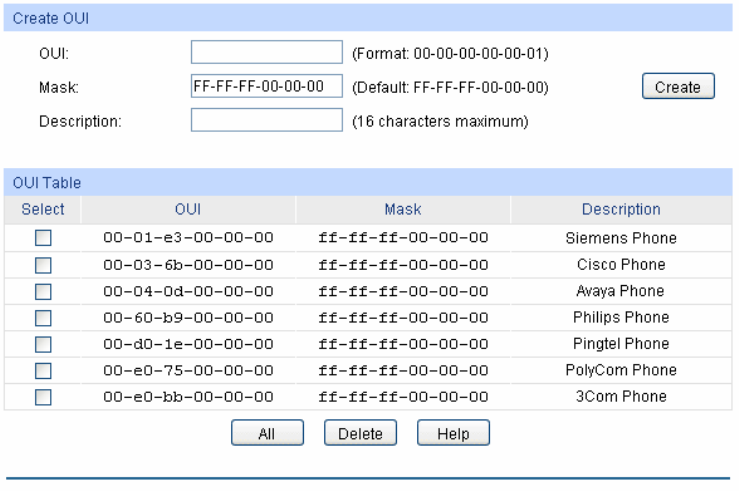739x491 pixels.
Task: Click the Delete button
Action: click(360, 434)
